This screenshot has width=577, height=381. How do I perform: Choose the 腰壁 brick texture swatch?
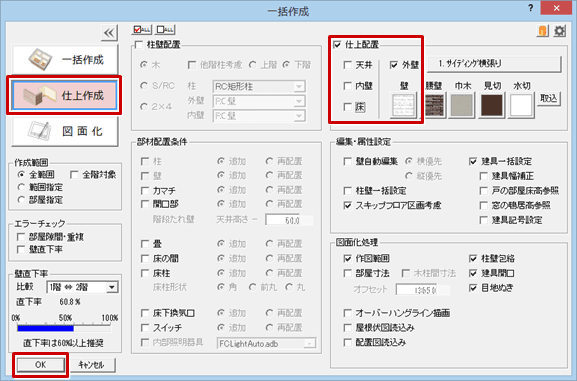[434, 105]
